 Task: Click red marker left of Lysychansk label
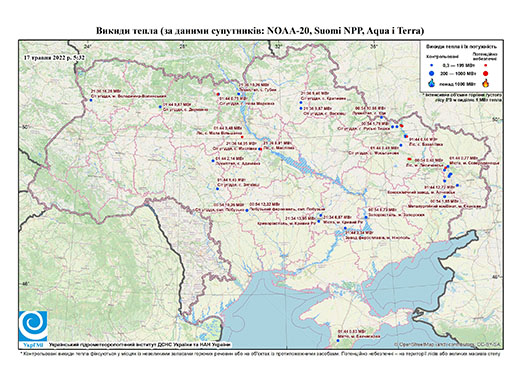[x=409, y=160]
